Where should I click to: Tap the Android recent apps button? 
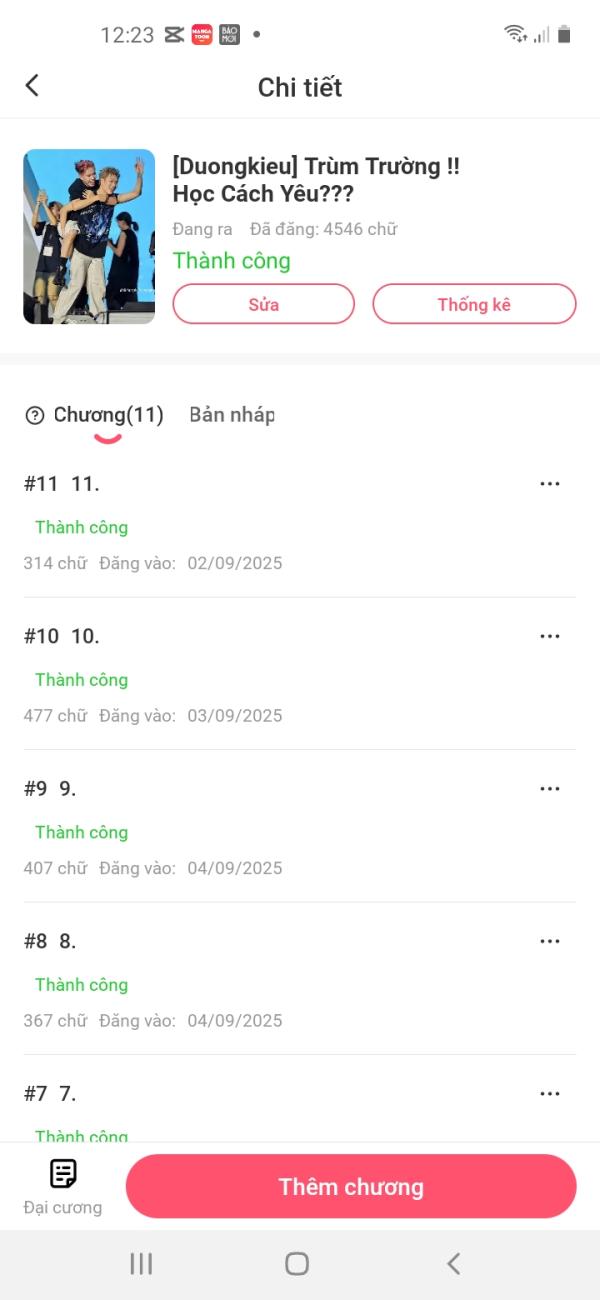(x=141, y=1264)
